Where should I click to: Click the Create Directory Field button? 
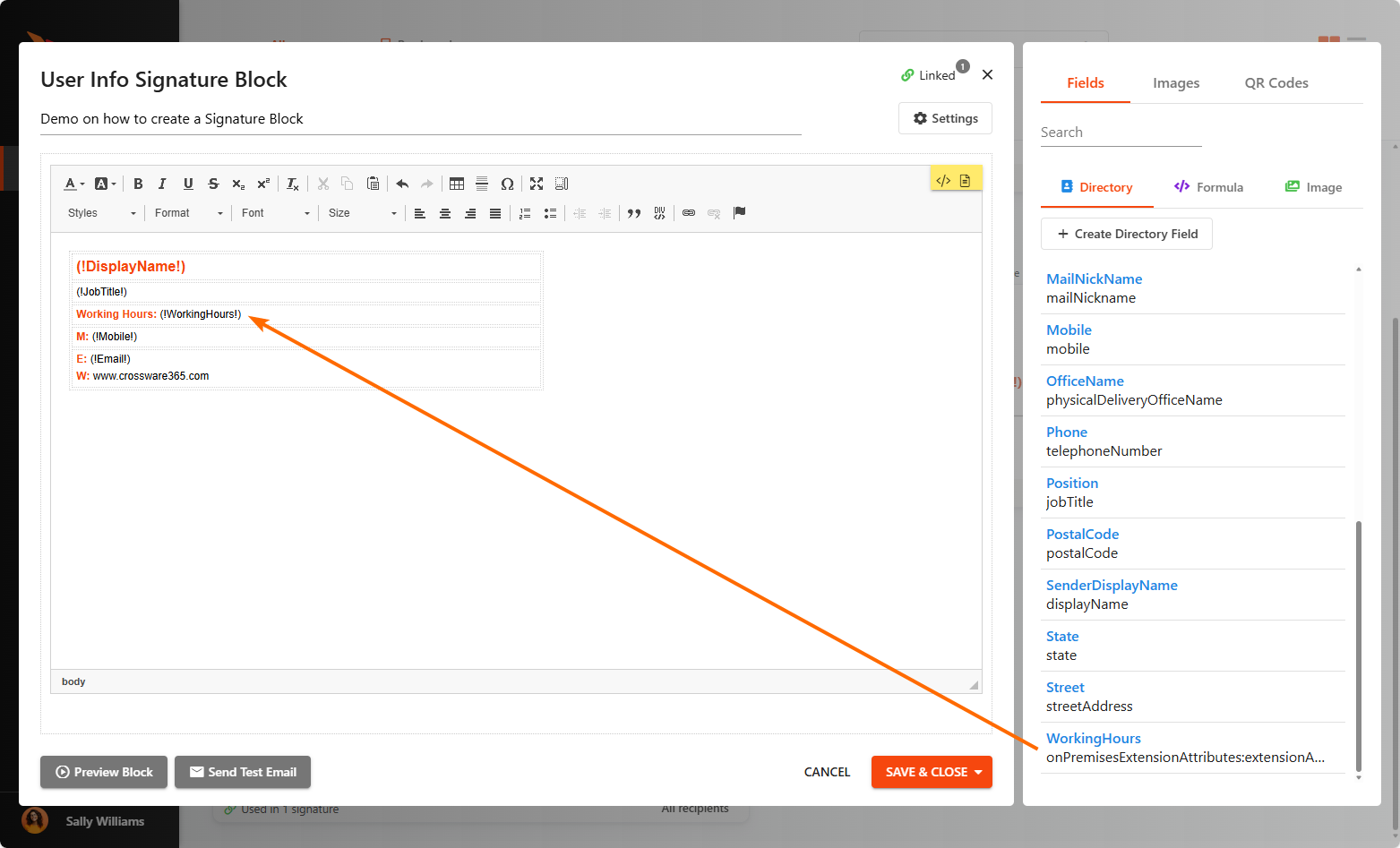[x=1126, y=234]
